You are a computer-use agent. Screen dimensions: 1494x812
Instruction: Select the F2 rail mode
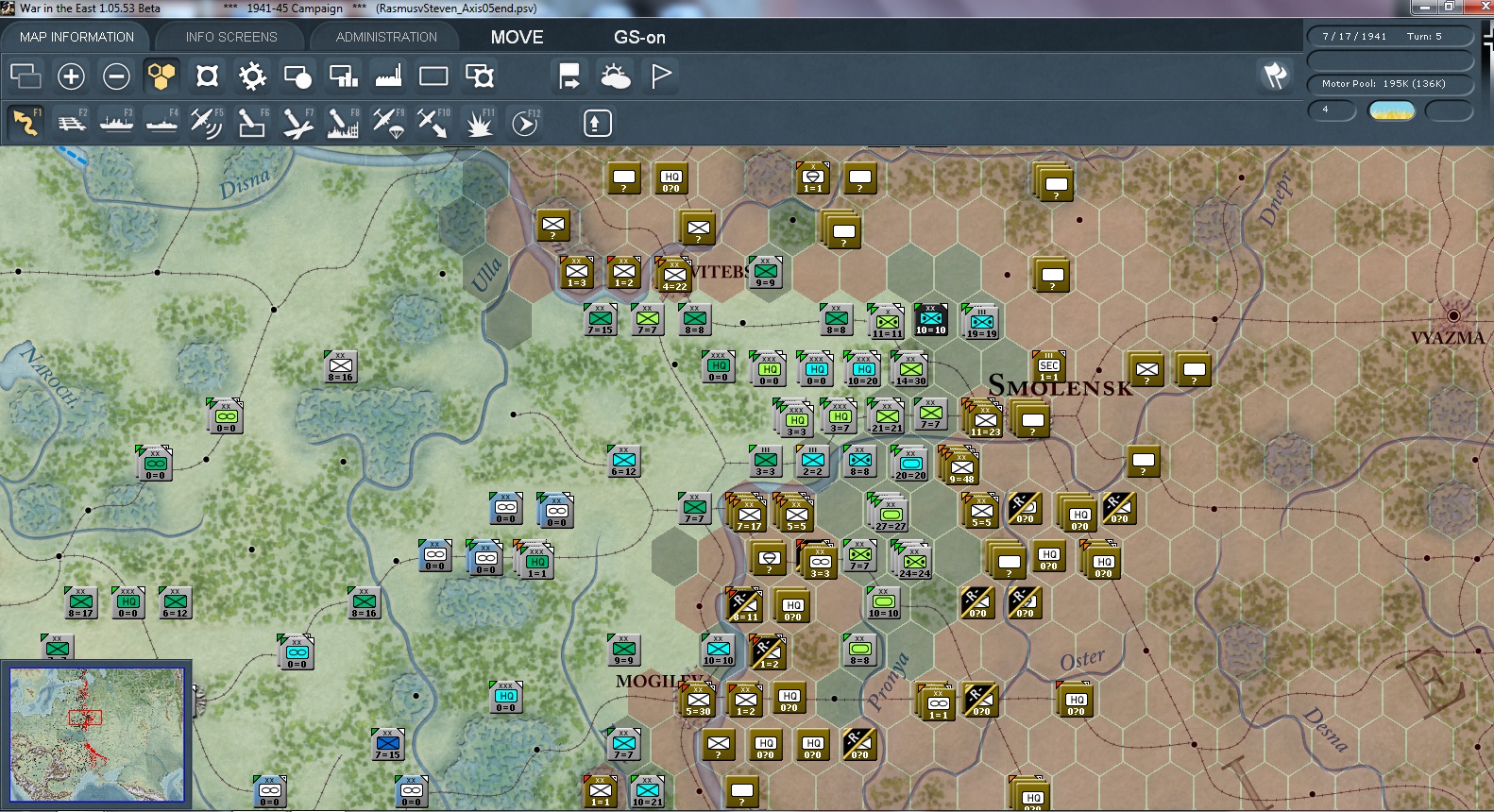pyautogui.click(x=71, y=123)
